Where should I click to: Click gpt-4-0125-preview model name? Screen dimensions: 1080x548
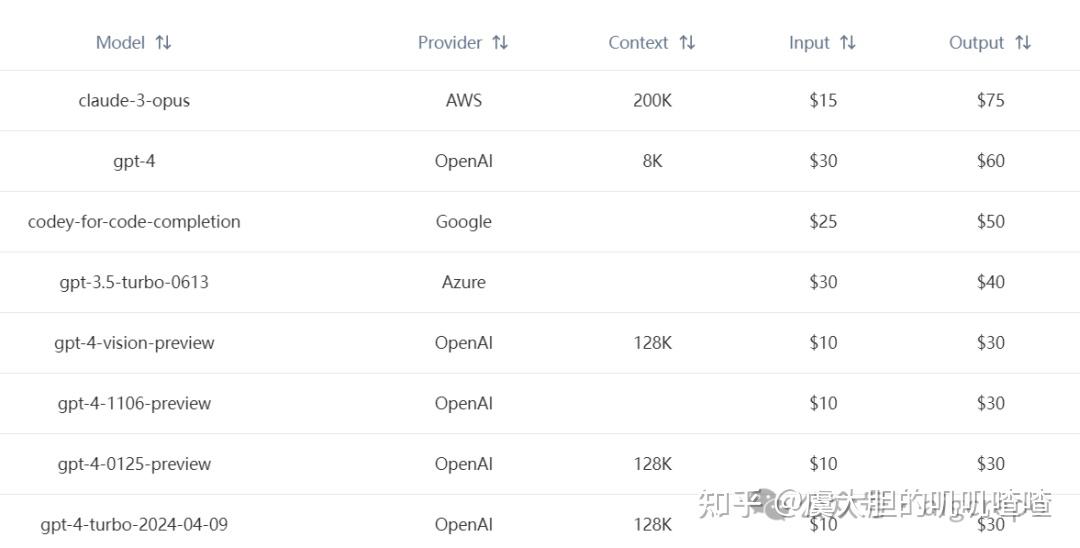pyautogui.click(x=134, y=464)
